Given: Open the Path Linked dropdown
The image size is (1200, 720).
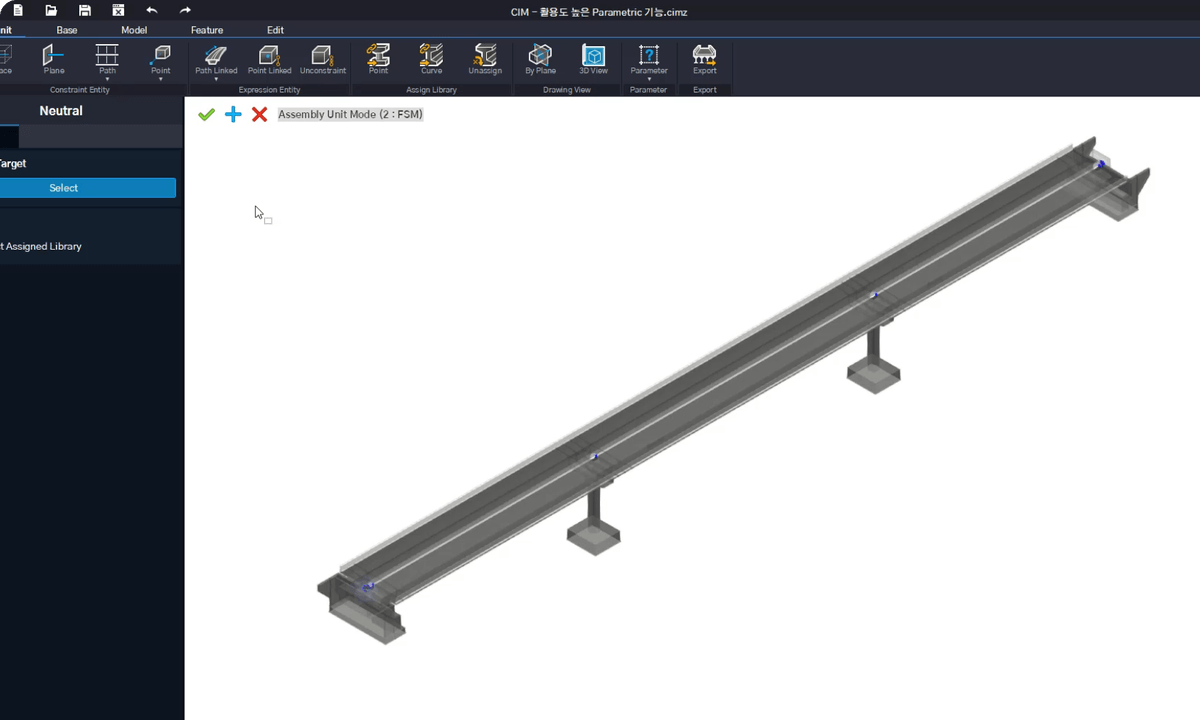Looking at the screenshot, I should click(x=216, y=79).
